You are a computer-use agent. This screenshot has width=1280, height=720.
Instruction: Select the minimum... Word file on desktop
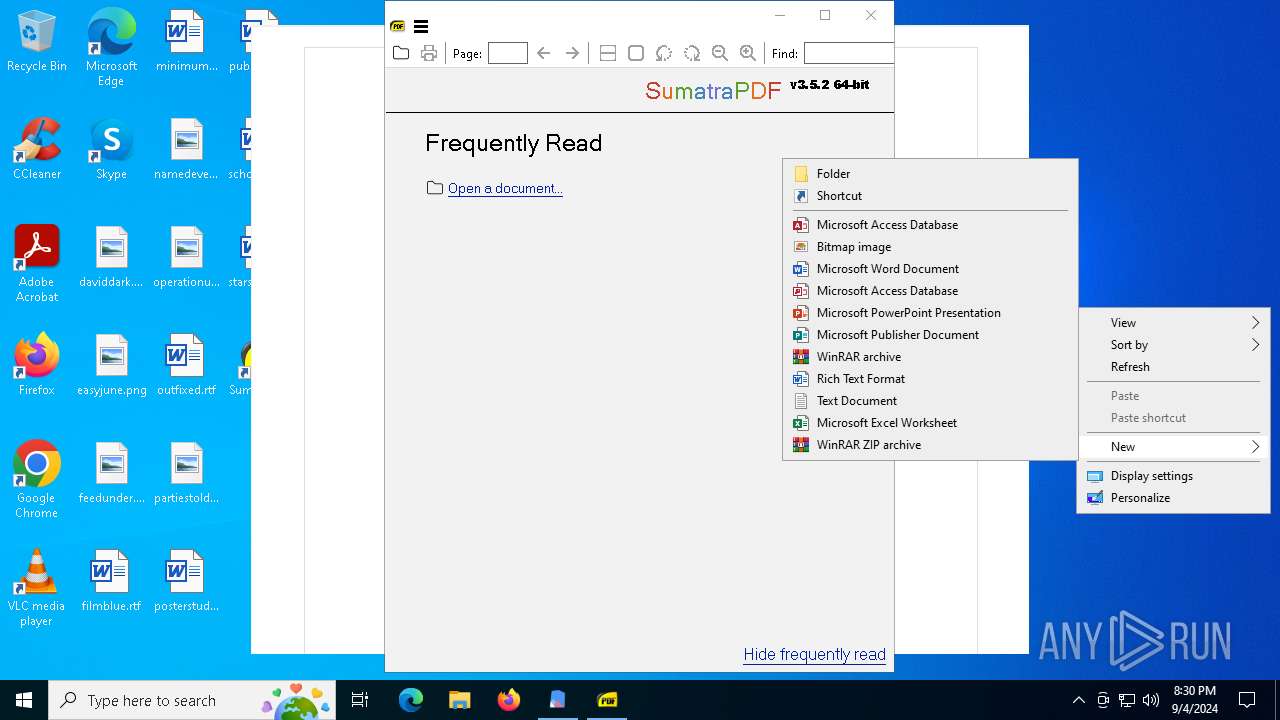[x=186, y=42]
